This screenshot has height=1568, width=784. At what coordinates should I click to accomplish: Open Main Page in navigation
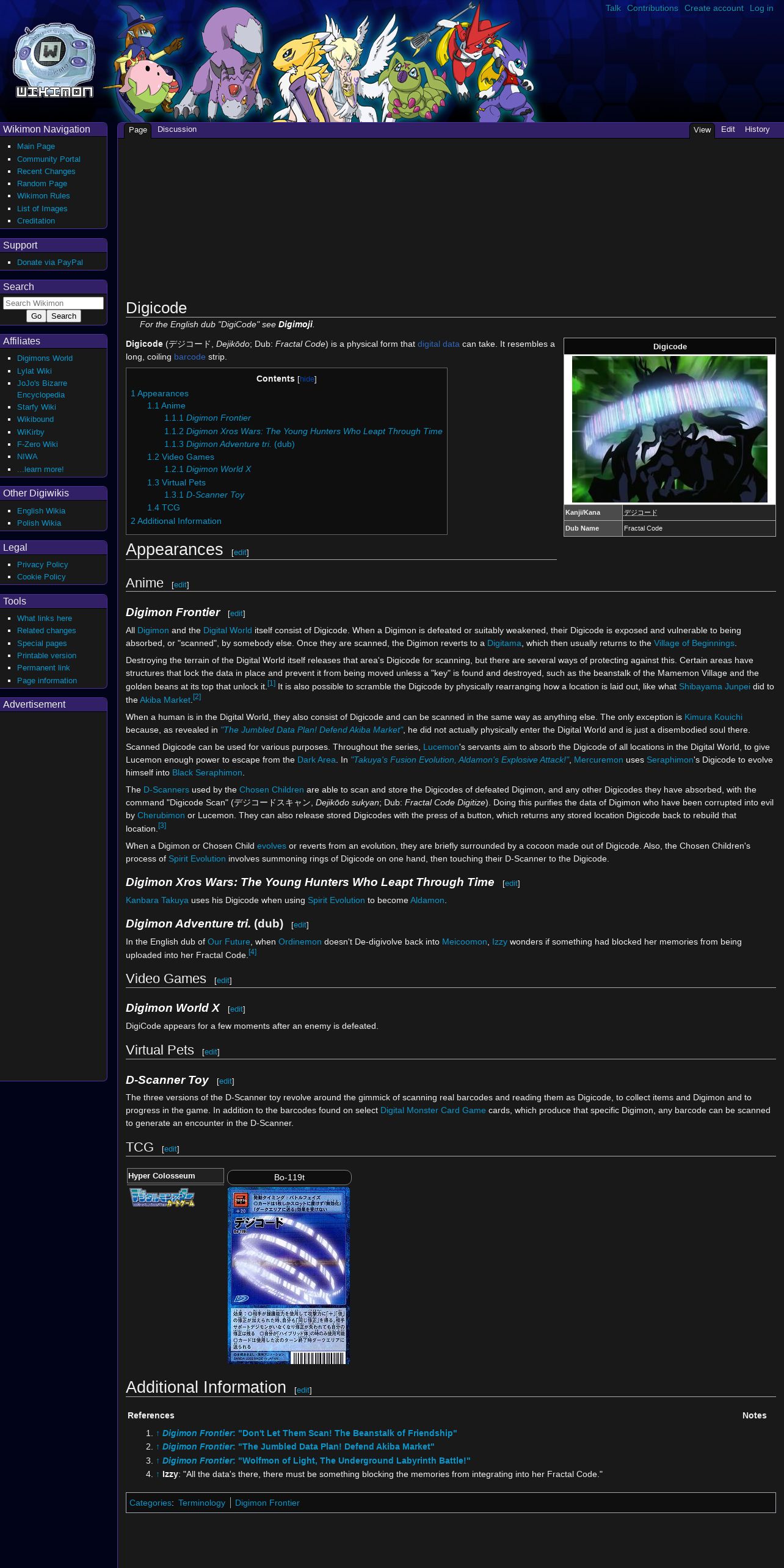[36, 147]
